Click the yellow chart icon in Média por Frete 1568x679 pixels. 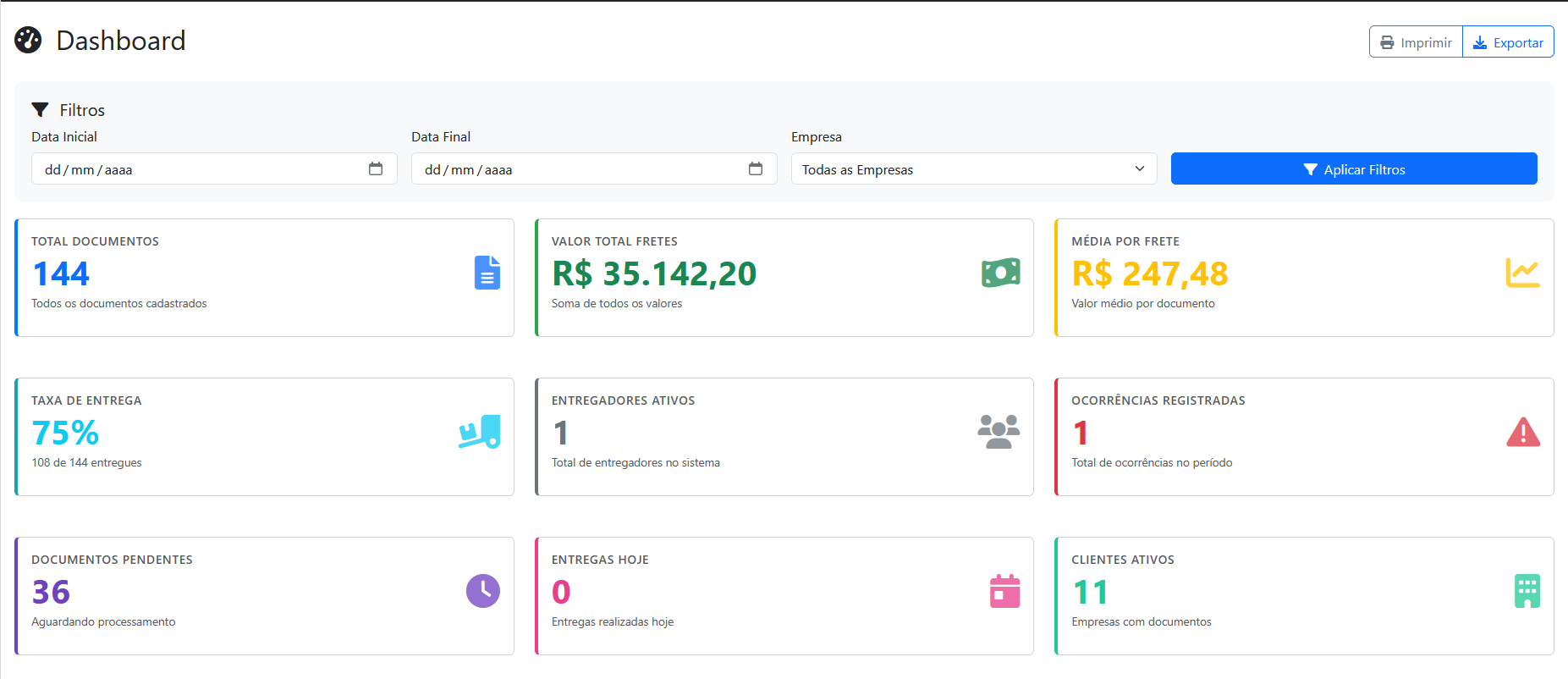coord(1521,273)
